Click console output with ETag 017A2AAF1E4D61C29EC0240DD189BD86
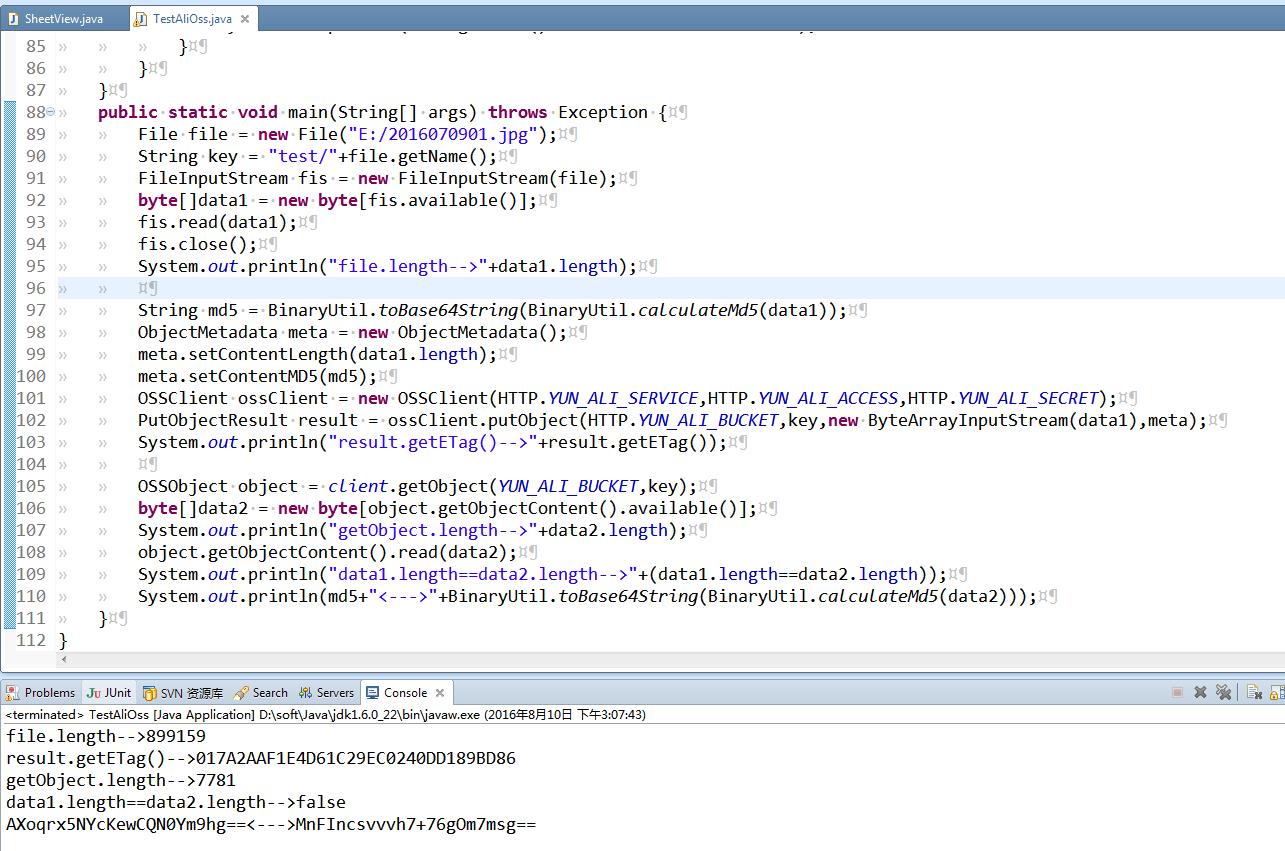Viewport: 1285px width, 851px height. click(261, 758)
